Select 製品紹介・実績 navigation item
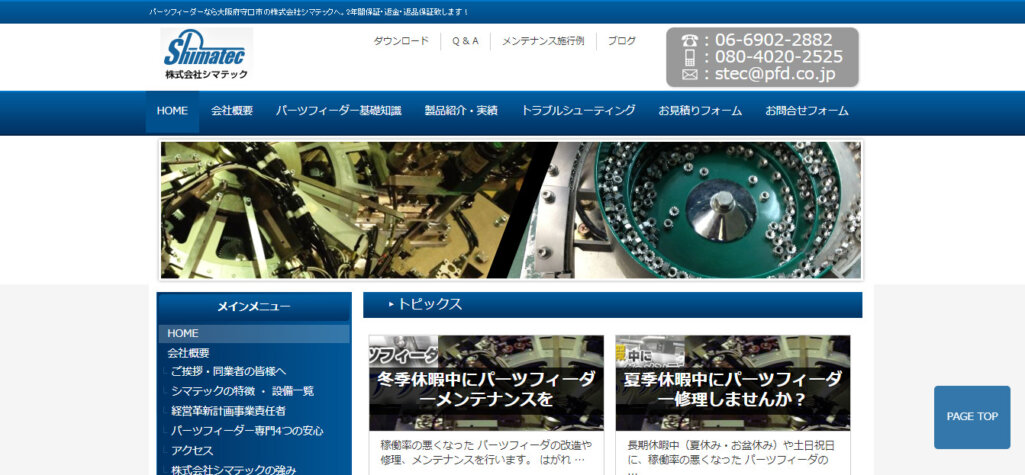Image resolution: width=1025 pixels, height=475 pixels. click(461, 111)
